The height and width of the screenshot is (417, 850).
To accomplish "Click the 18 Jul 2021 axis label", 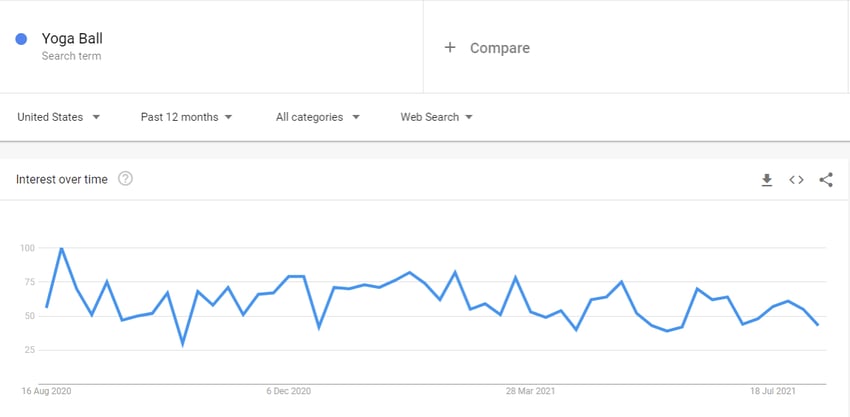I will [773, 391].
